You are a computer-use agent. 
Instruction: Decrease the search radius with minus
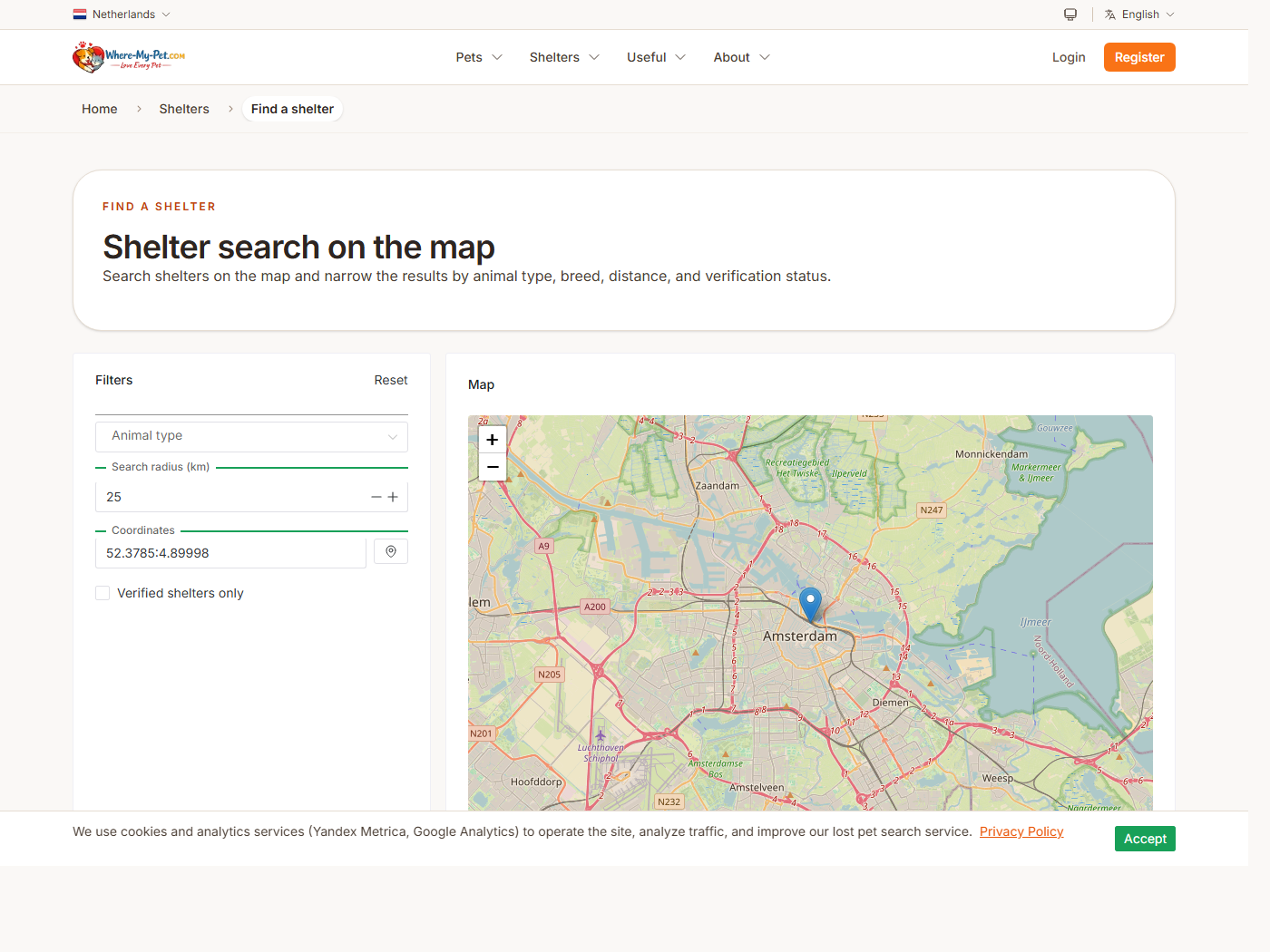(376, 497)
